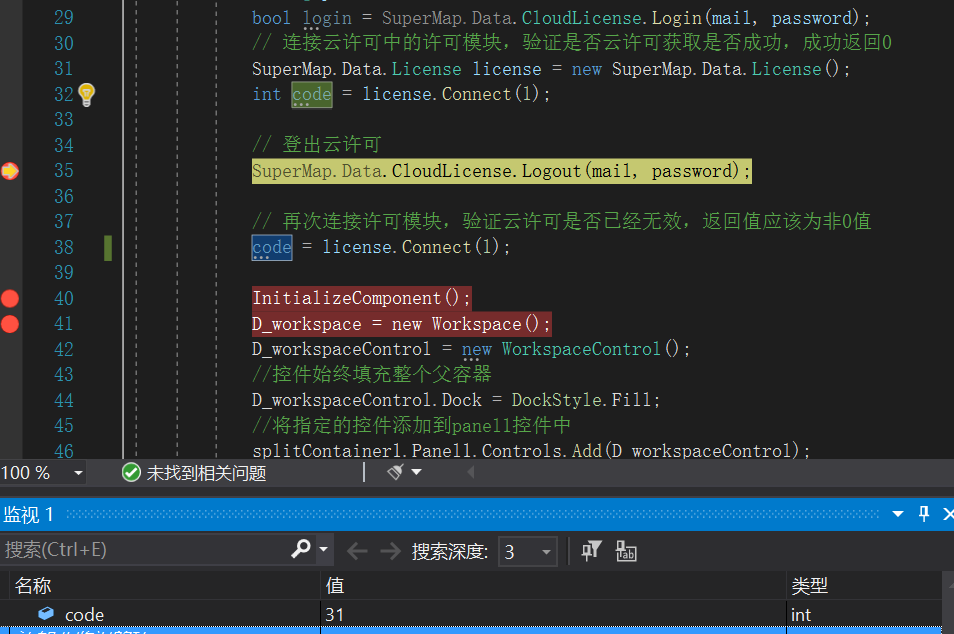Remove the breakpoint on line 40
Screen dimensions: 954x634
(10, 298)
